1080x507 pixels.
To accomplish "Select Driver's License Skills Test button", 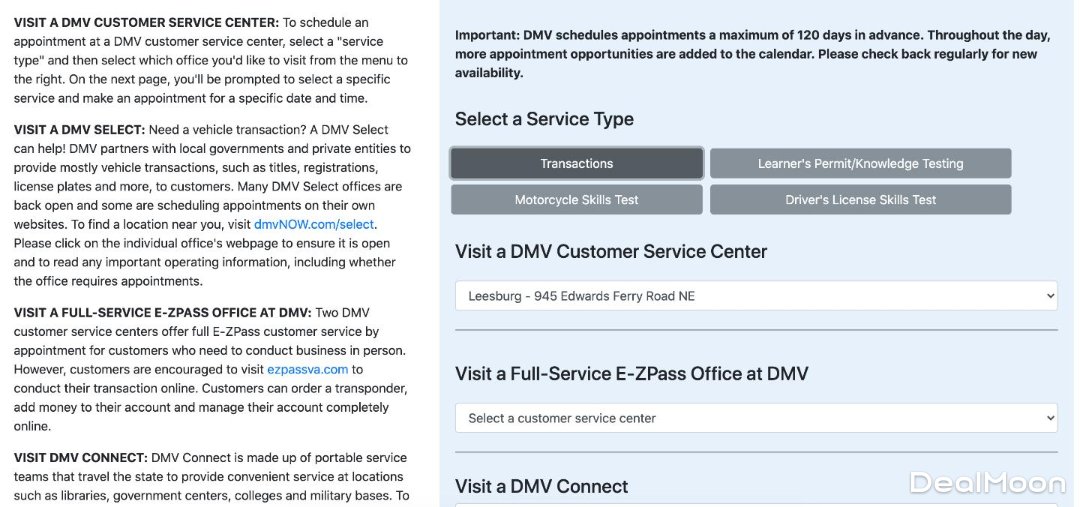I will 860,199.
